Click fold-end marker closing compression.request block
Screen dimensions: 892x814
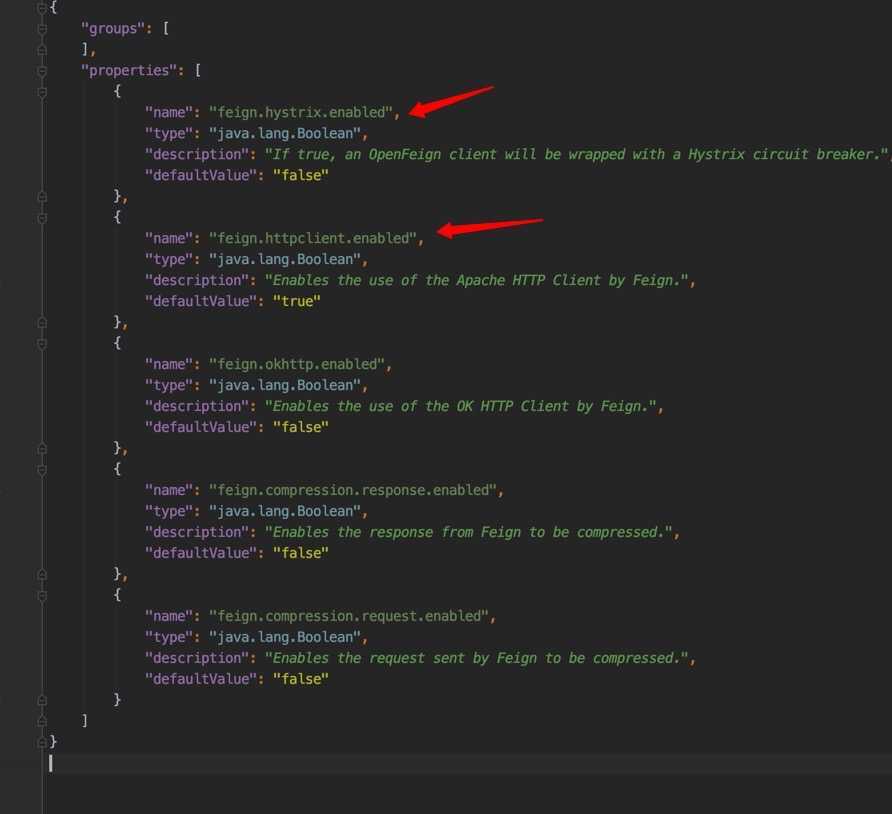tap(42, 701)
